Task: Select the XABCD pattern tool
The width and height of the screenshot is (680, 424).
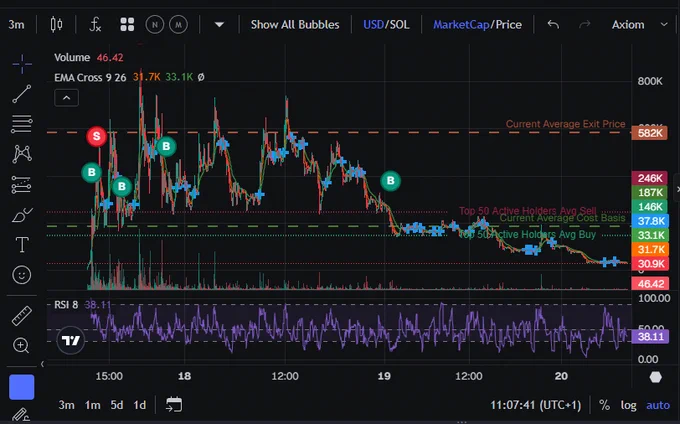Action: [22, 154]
